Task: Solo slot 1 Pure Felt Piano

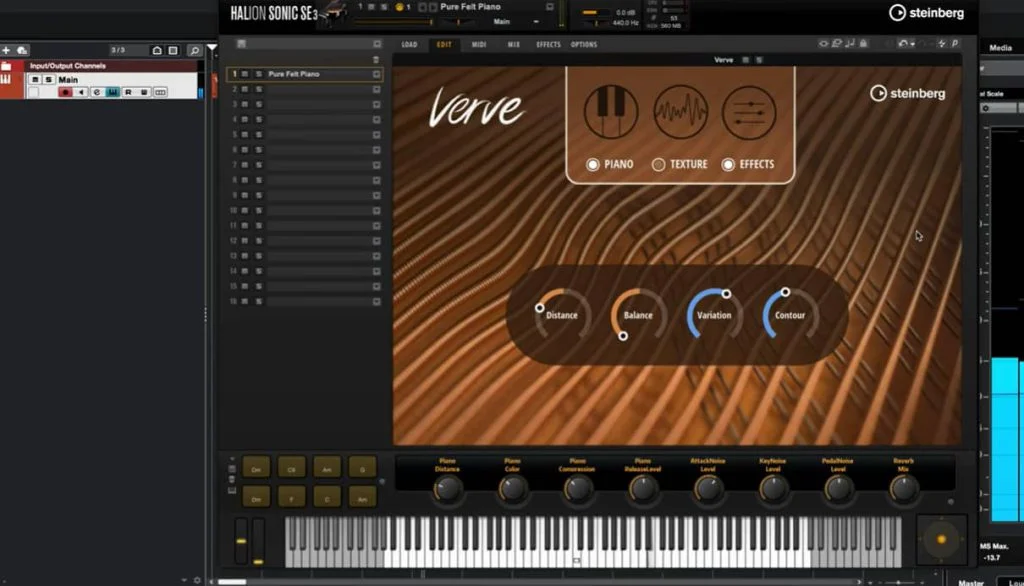Action: 259,74
